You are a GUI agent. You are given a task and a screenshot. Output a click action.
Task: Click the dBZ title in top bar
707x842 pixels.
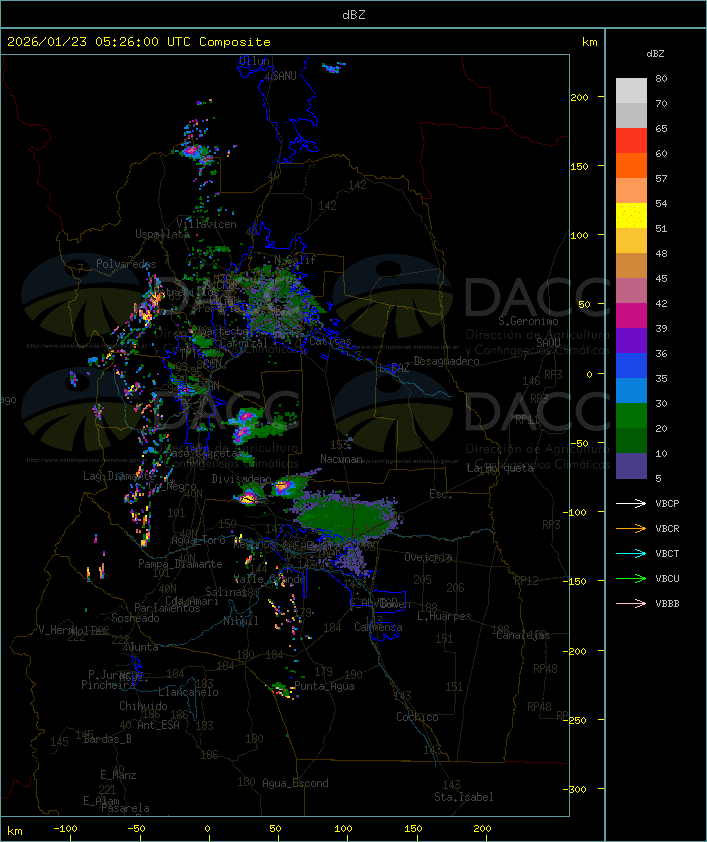tap(354, 14)
